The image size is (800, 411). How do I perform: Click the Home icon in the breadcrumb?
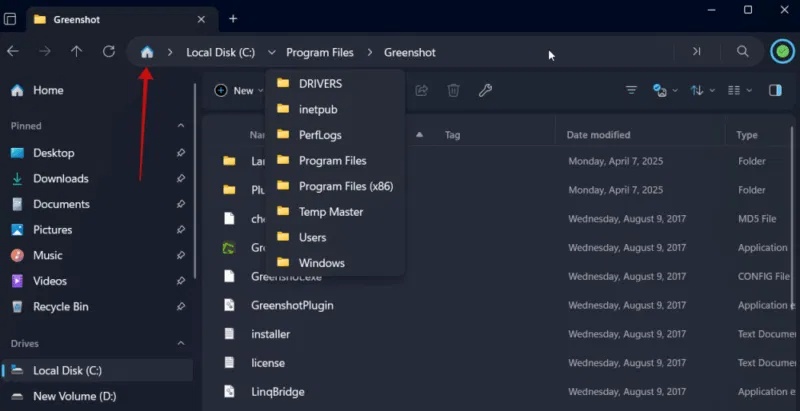click(x=147, y=52)
